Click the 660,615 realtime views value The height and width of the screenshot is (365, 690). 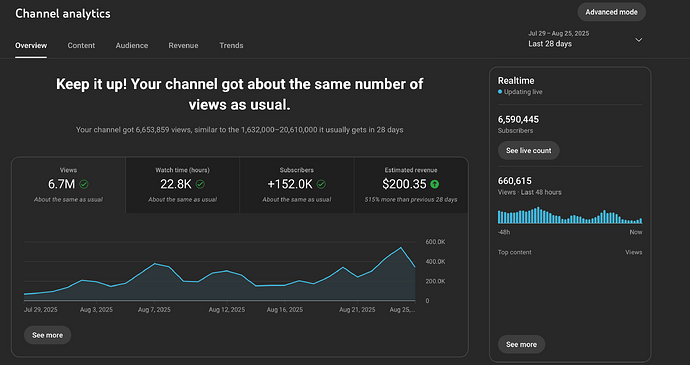point(515,181)
